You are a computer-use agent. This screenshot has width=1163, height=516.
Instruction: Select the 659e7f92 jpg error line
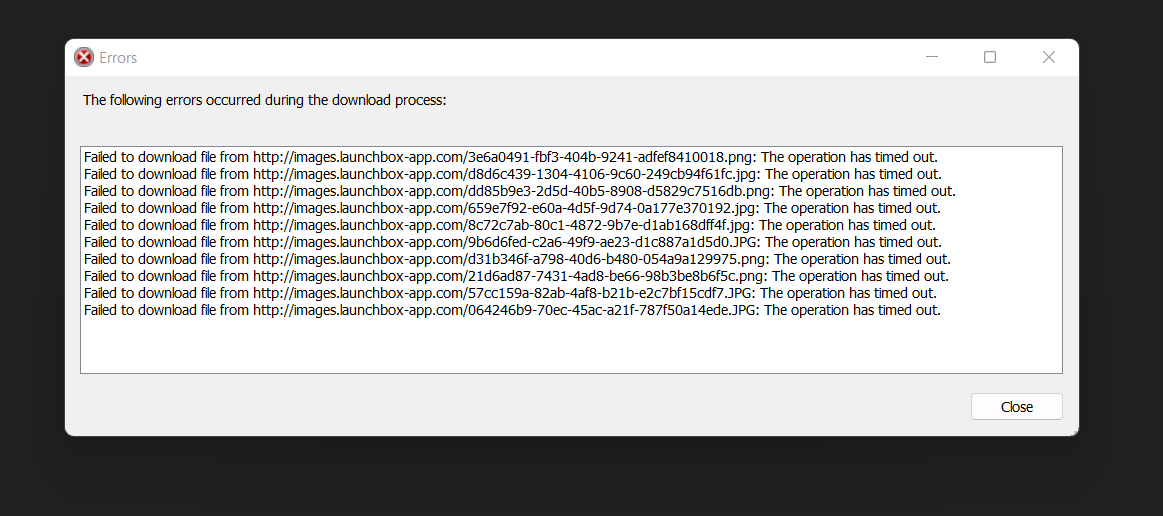pos(513,208)
